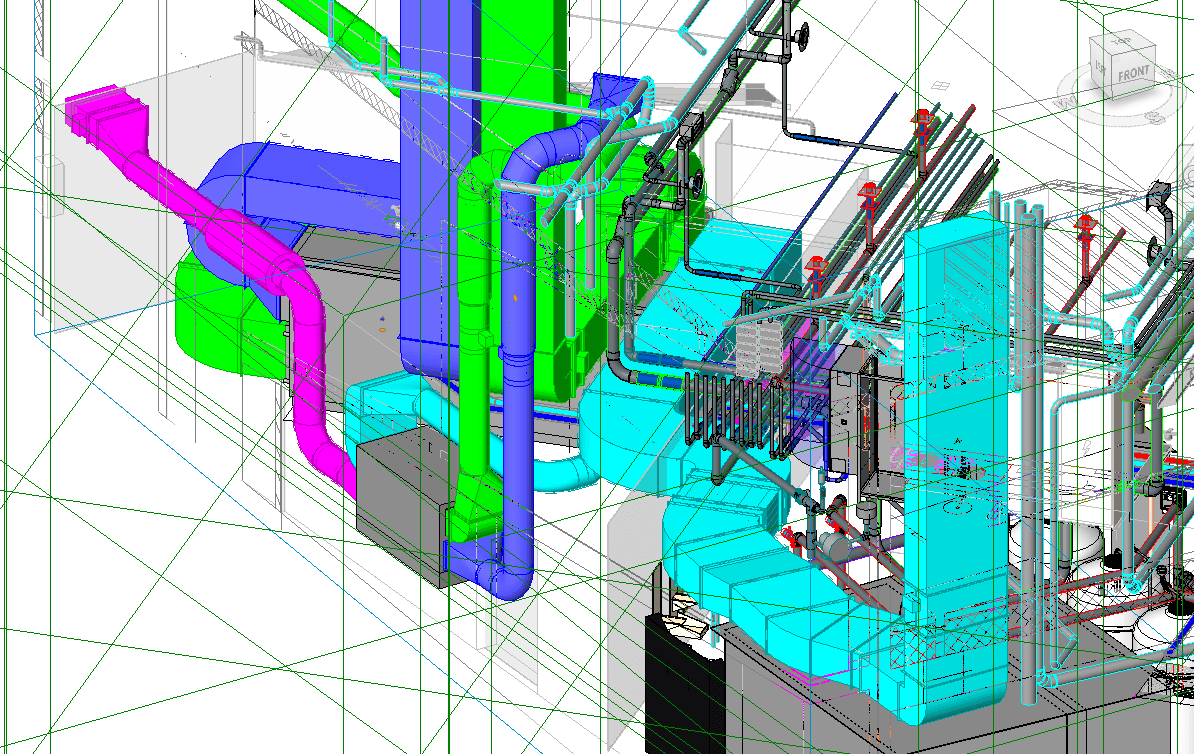Select the topmost red sprinkler head
The width and height of the screenshot is (1194, 754).
coord(921,122)
